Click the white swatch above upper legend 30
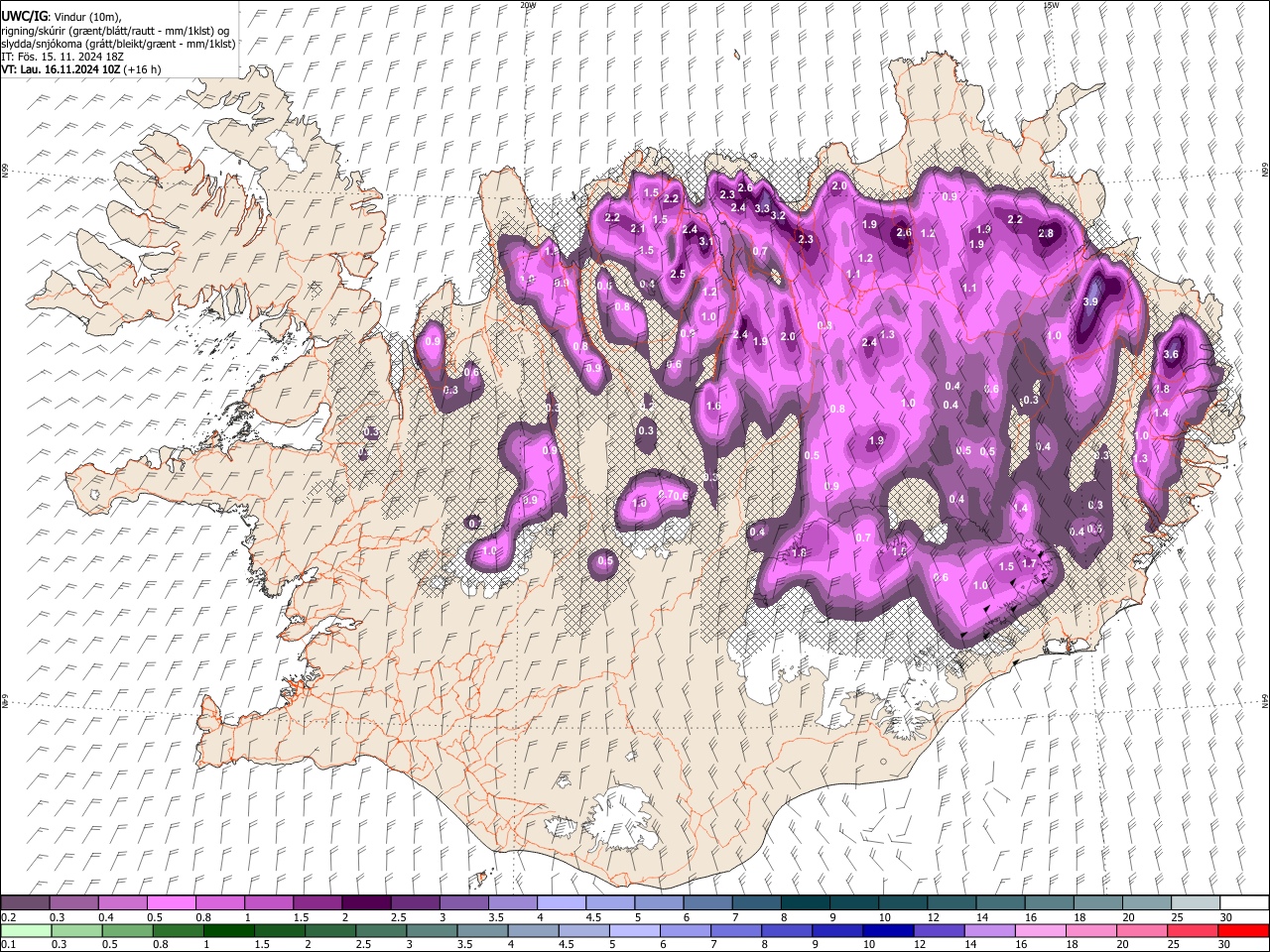 pos(1244,903)
